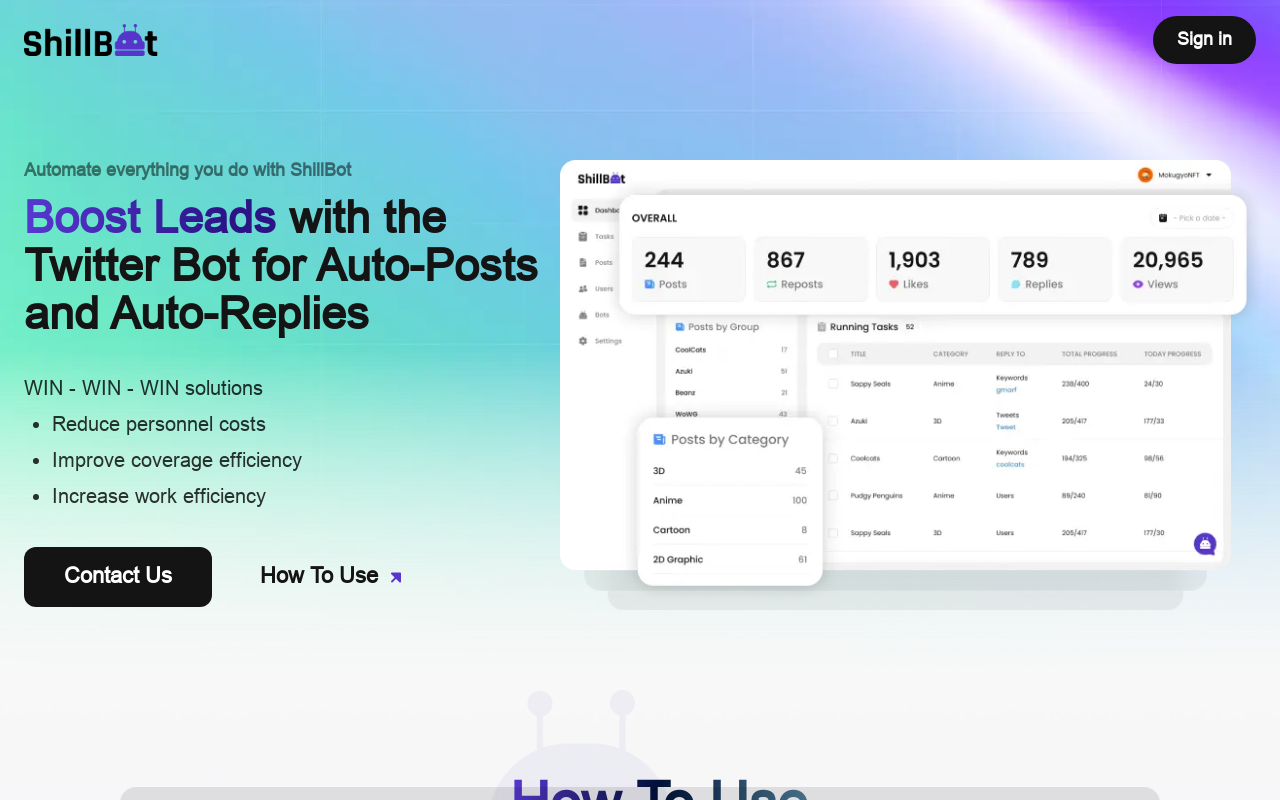Click the Posts by Group header icon
This screenshot has width=1280, height=800.
pyautogui.click(x=680, y=326)
